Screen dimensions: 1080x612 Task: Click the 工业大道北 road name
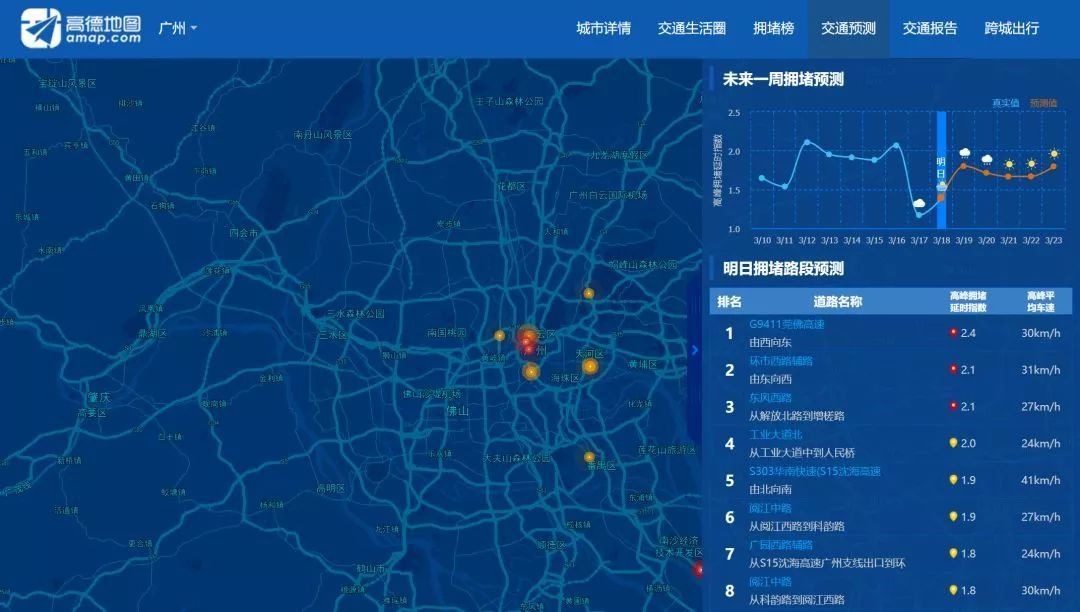coord(775,434)
